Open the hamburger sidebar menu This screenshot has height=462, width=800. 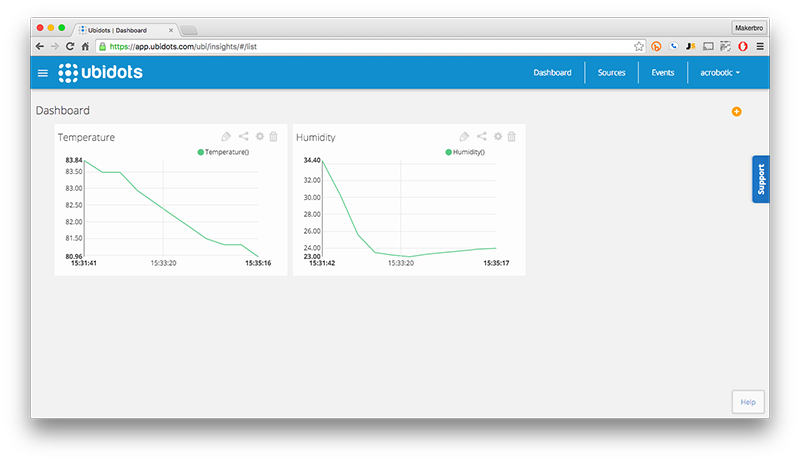(x=42, y=73)
